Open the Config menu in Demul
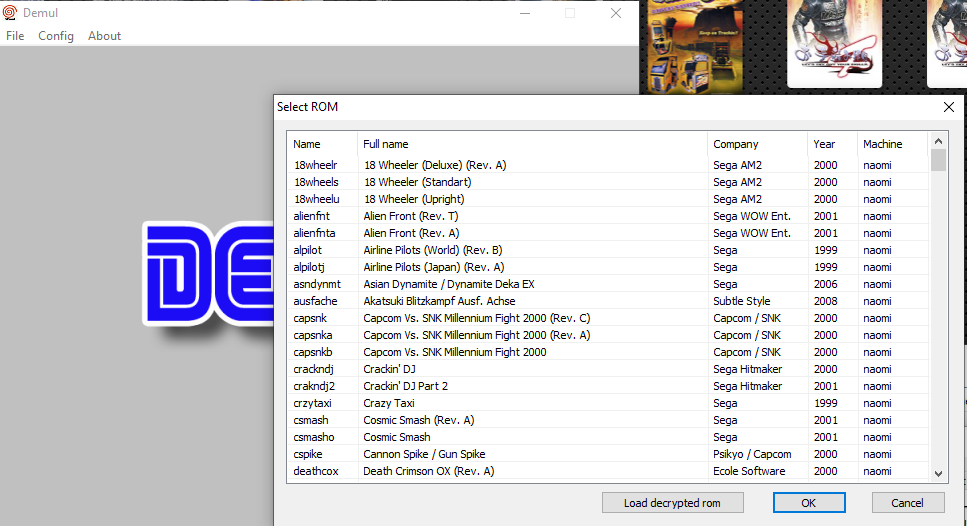This screenshot has height=526, width=967. tap(56, 36)
